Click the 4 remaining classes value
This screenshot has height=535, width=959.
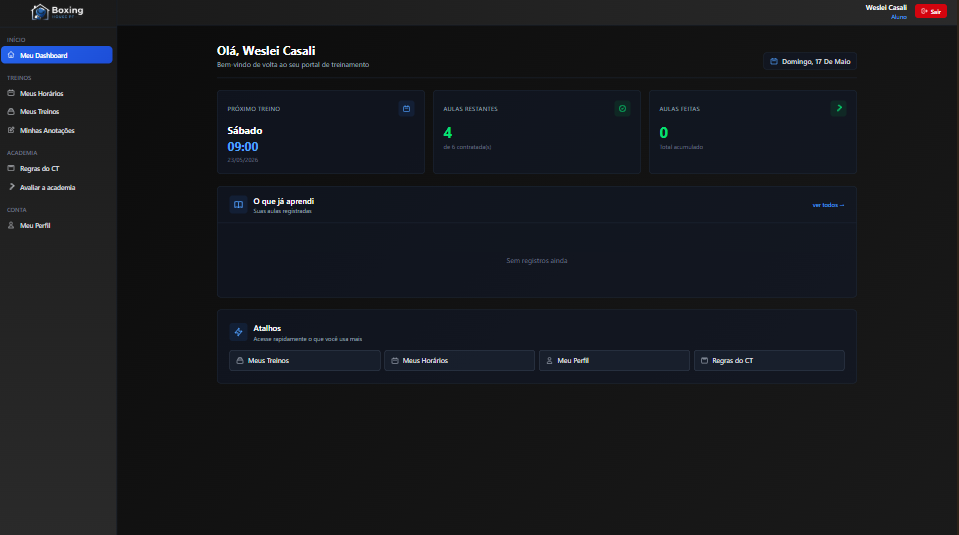[448, 133]
